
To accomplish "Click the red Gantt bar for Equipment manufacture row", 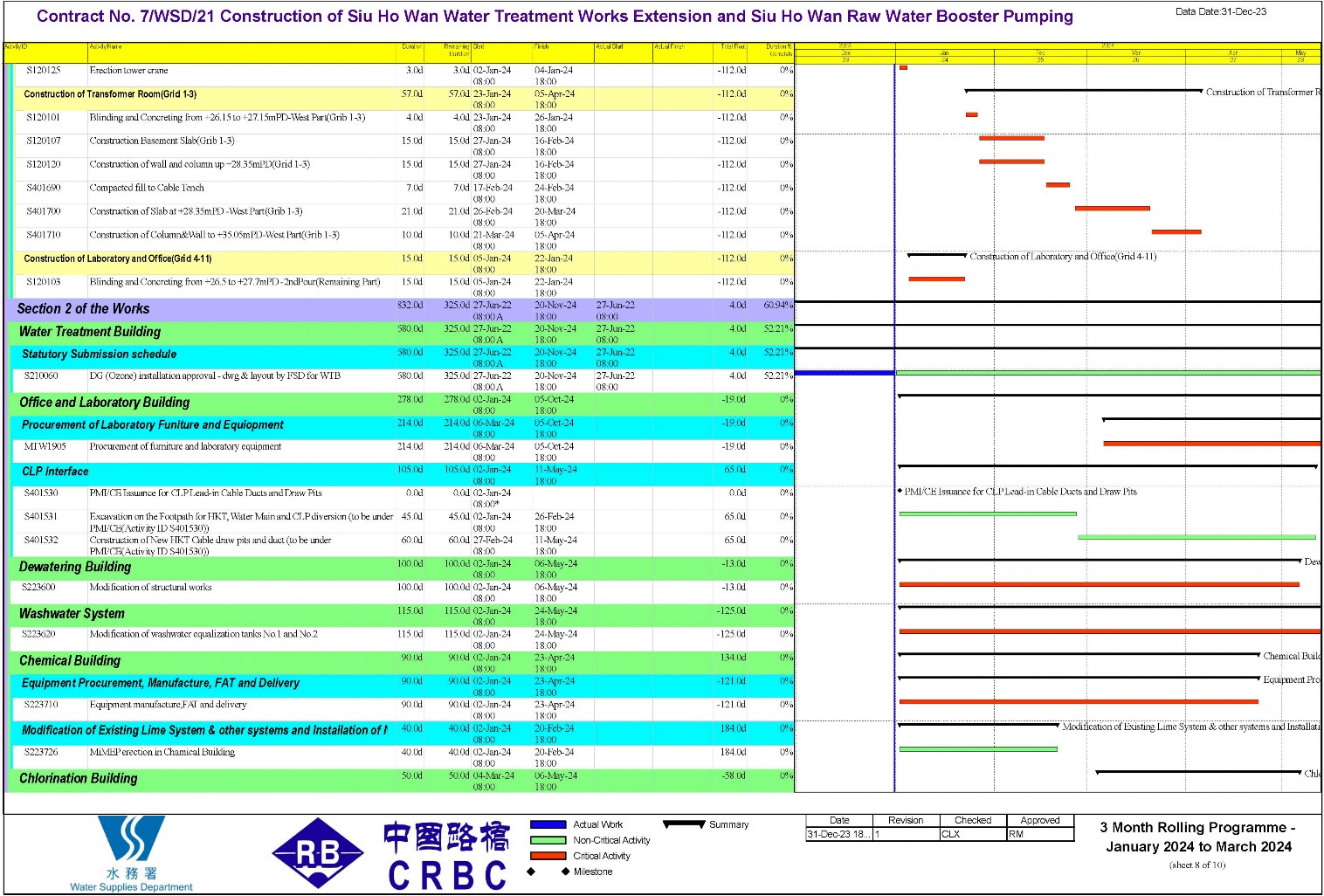I will (x=1079, y=701).
